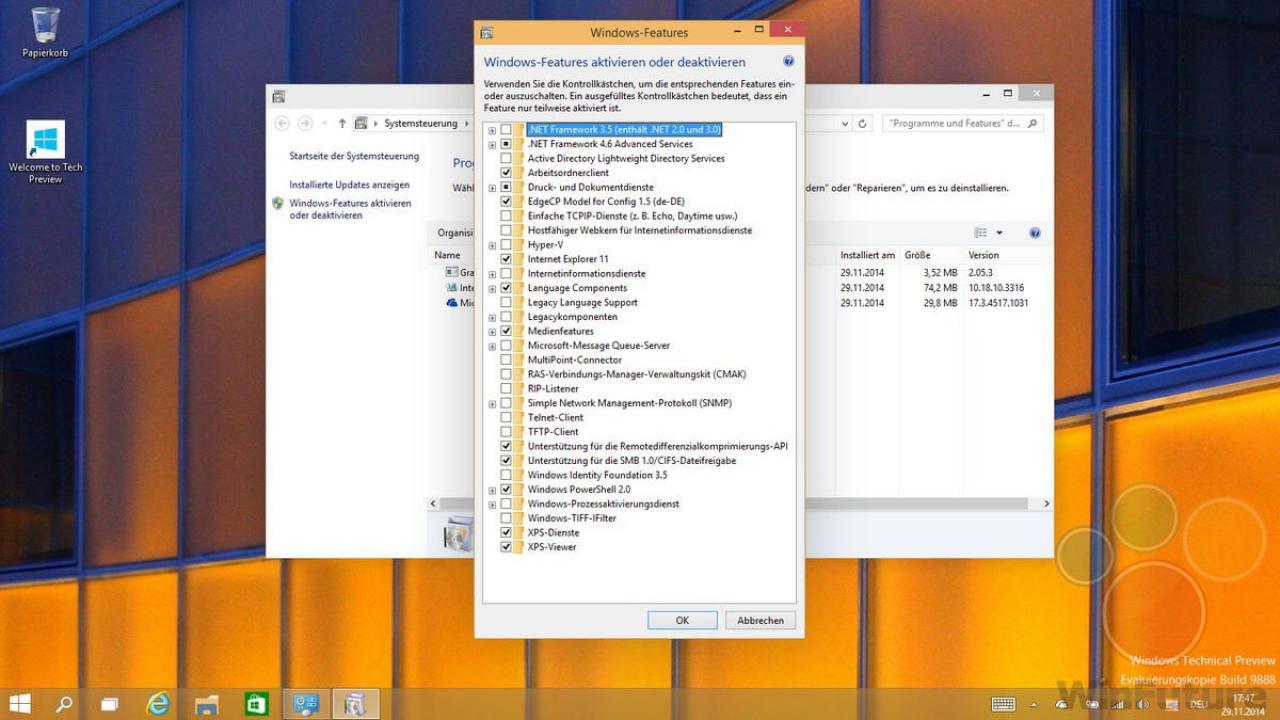Uncheck Arbeitsordnerclient
The image size is (1280, 720).
tap(506, 173)
